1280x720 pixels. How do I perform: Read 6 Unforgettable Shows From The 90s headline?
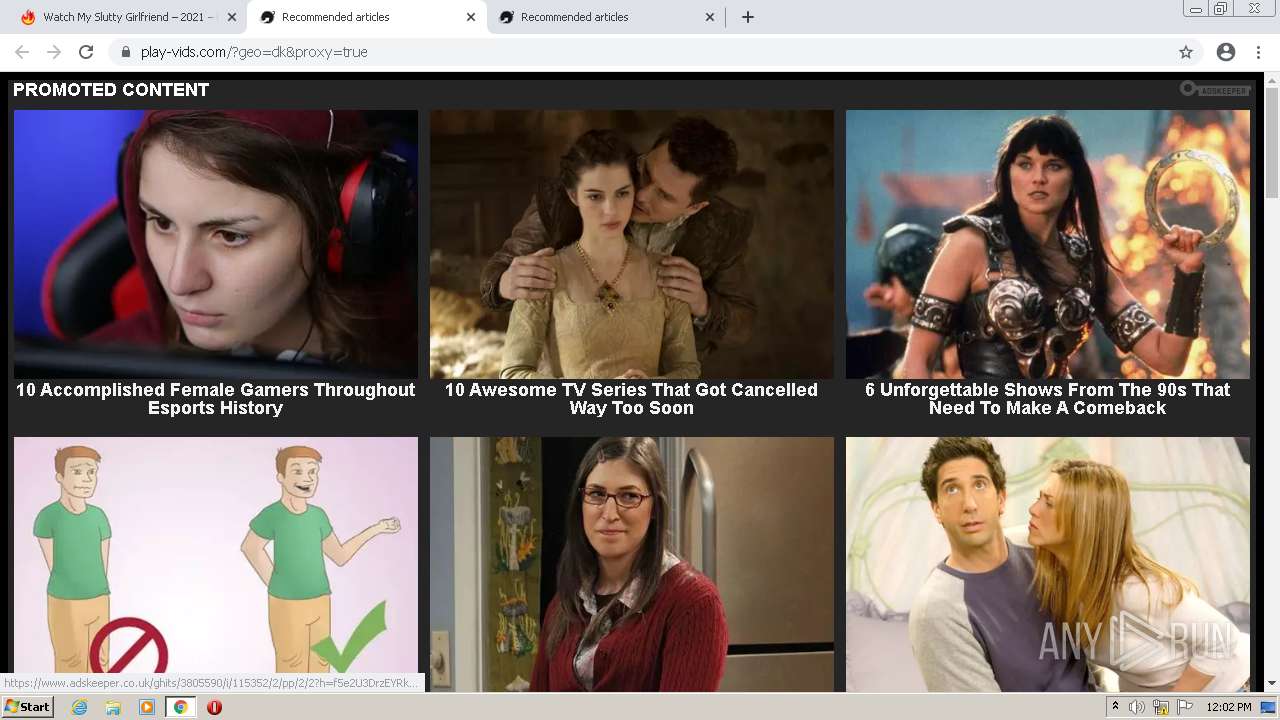[x=1048, y=399]
